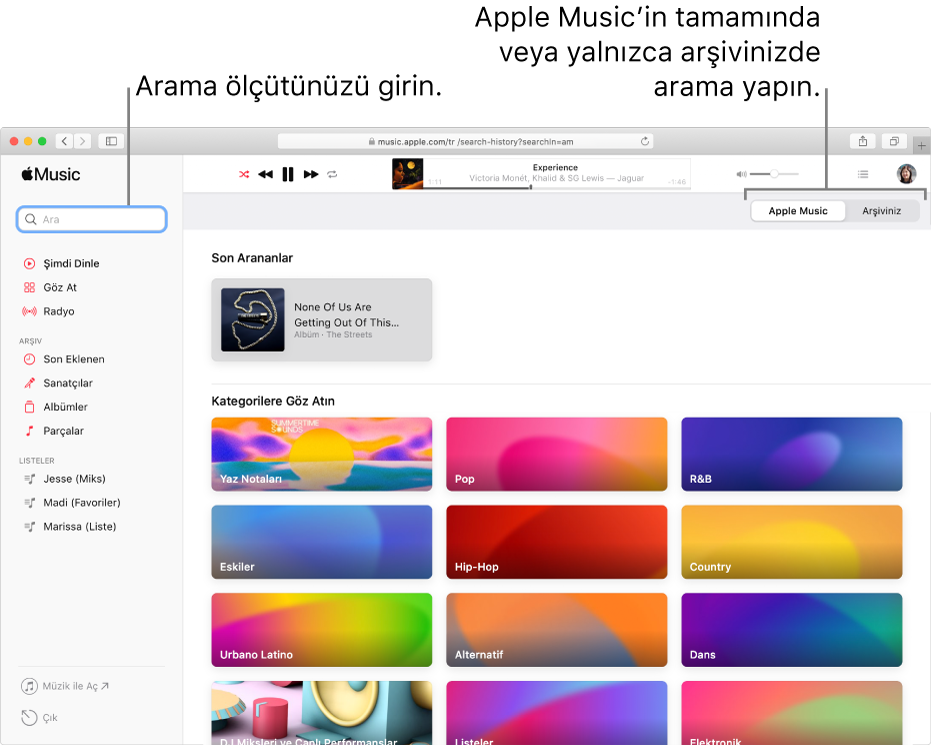The image size is (931, 745).
Task: Switch to Arşiviniz search scope
Action: pos(881,211)
